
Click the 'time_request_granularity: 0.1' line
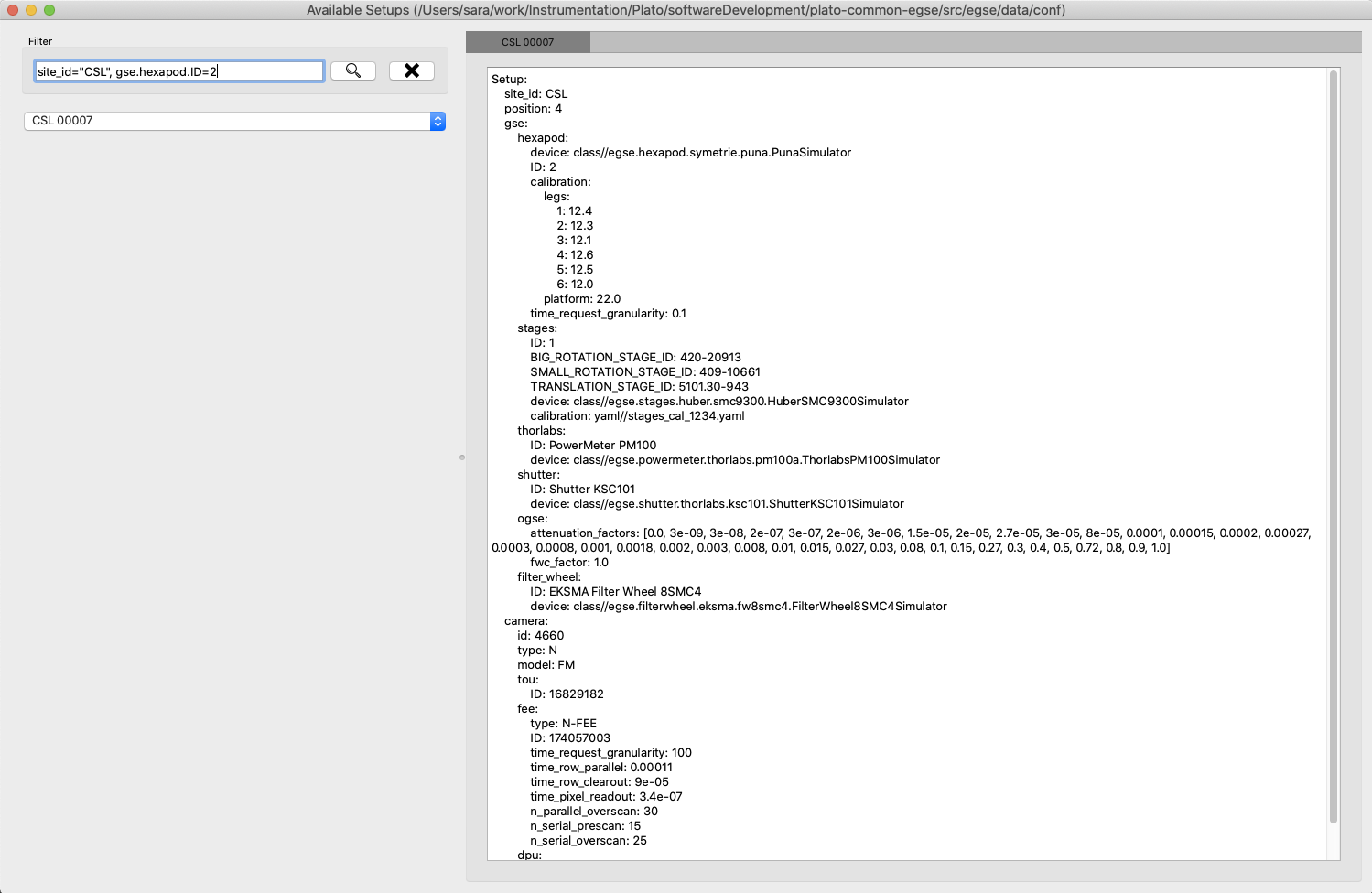(609, 314)
